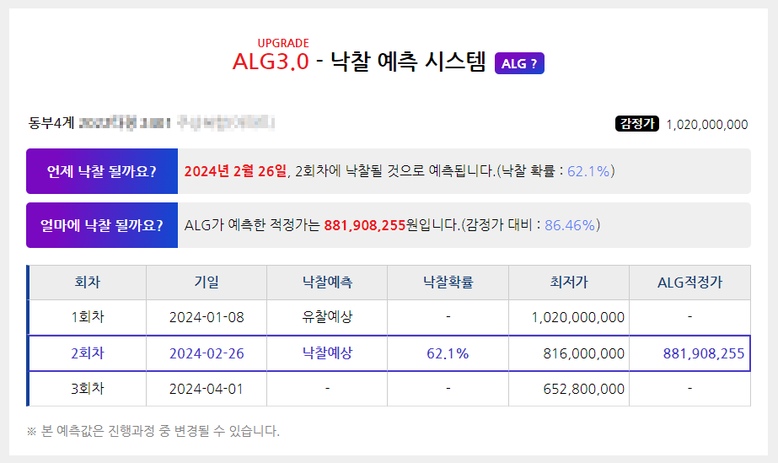Select the 기일 column header
778x463 pixels.
[x=207, y=283]
